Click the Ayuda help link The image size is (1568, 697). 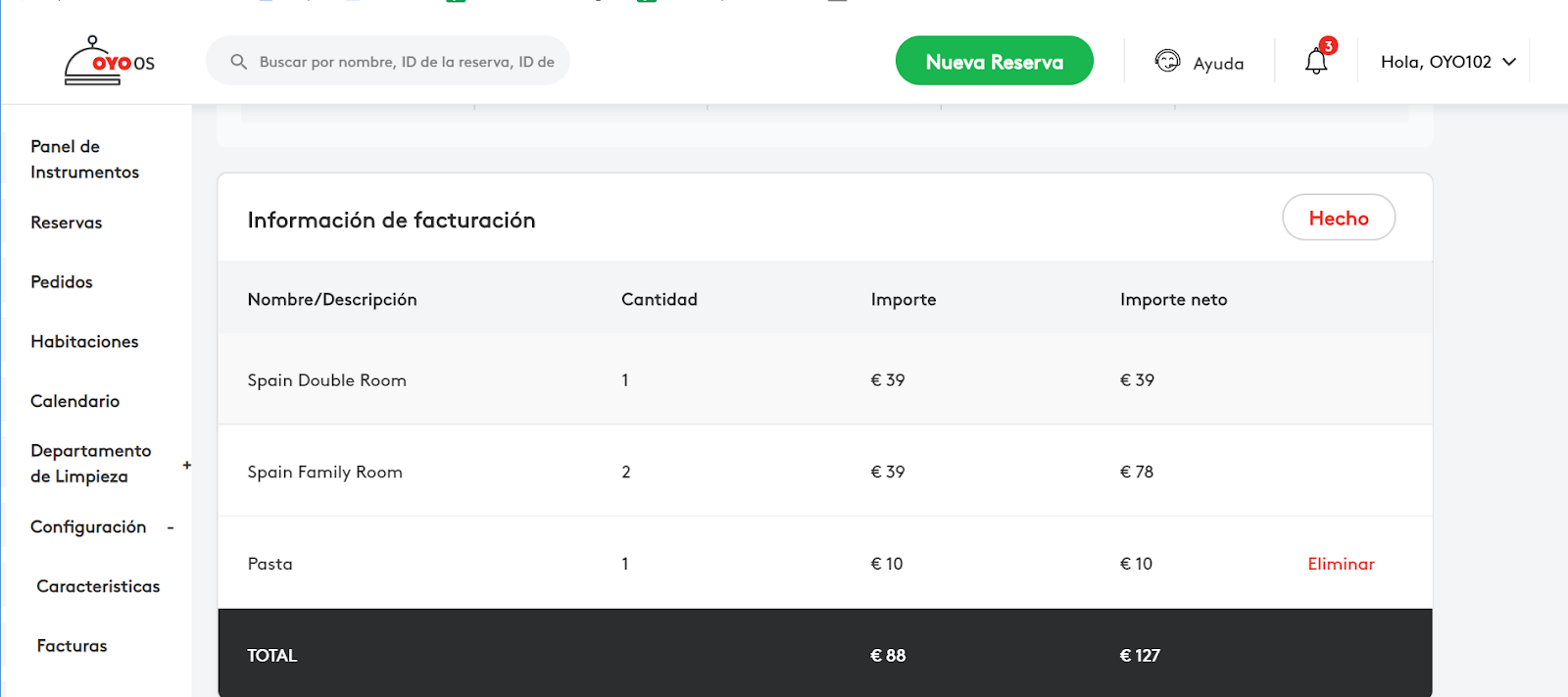(x=1218, y=63)
